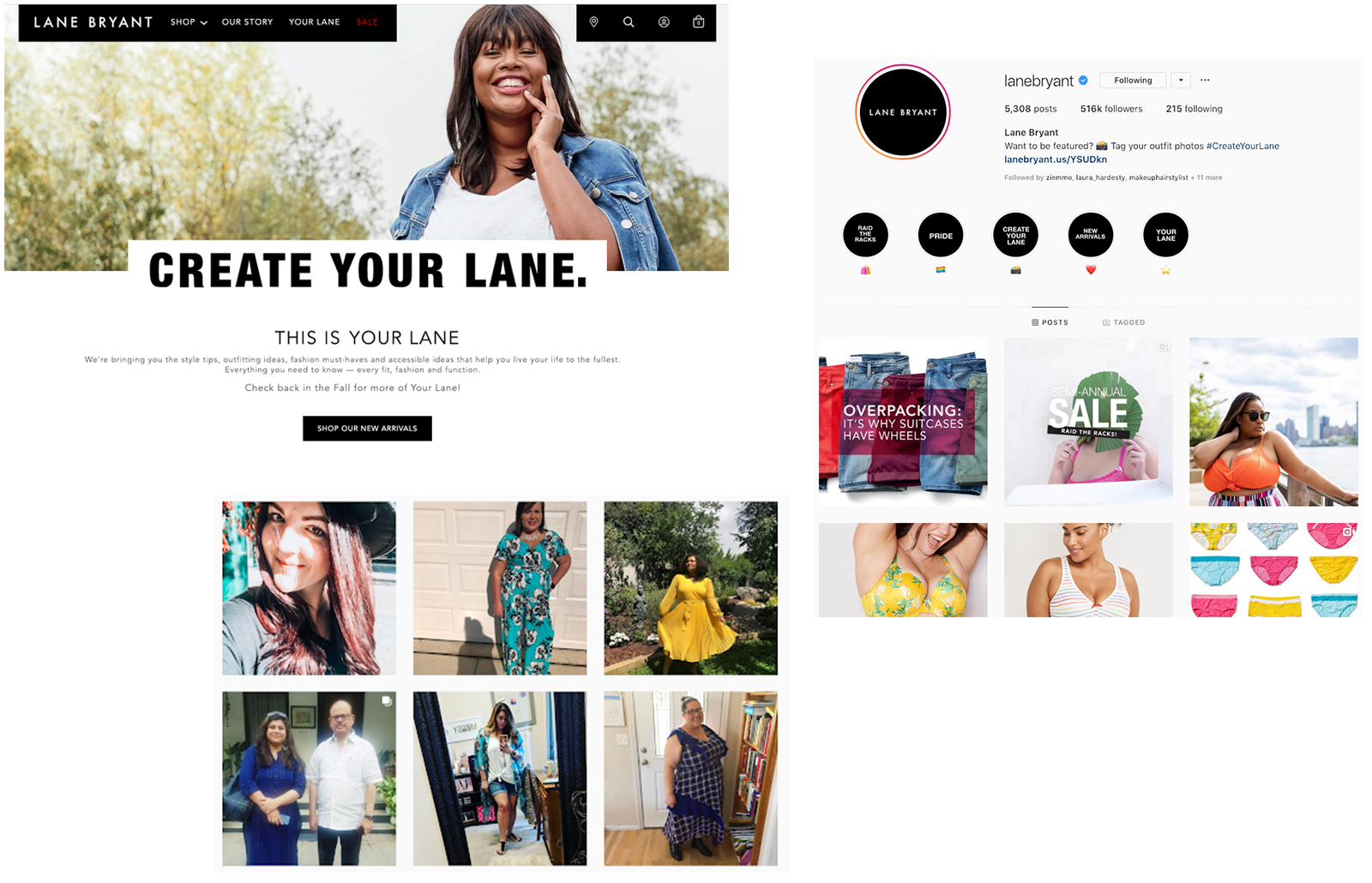Open the yellow dress customer photo
The width and height of the screenshot is (1372, 883).
690,588
